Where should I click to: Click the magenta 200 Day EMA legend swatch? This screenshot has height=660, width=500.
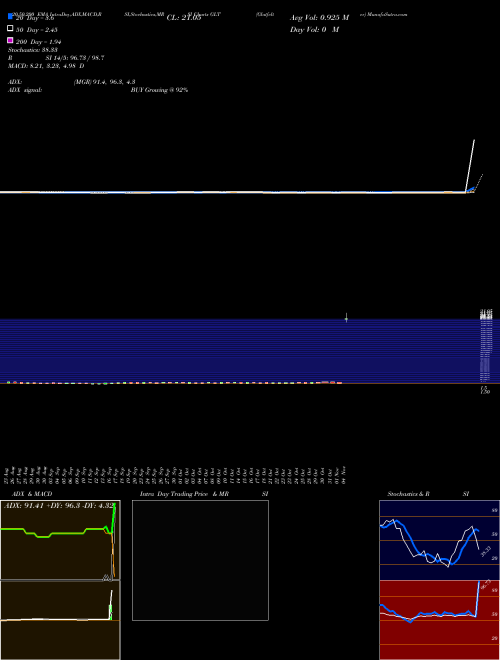(x=10, y=40)
